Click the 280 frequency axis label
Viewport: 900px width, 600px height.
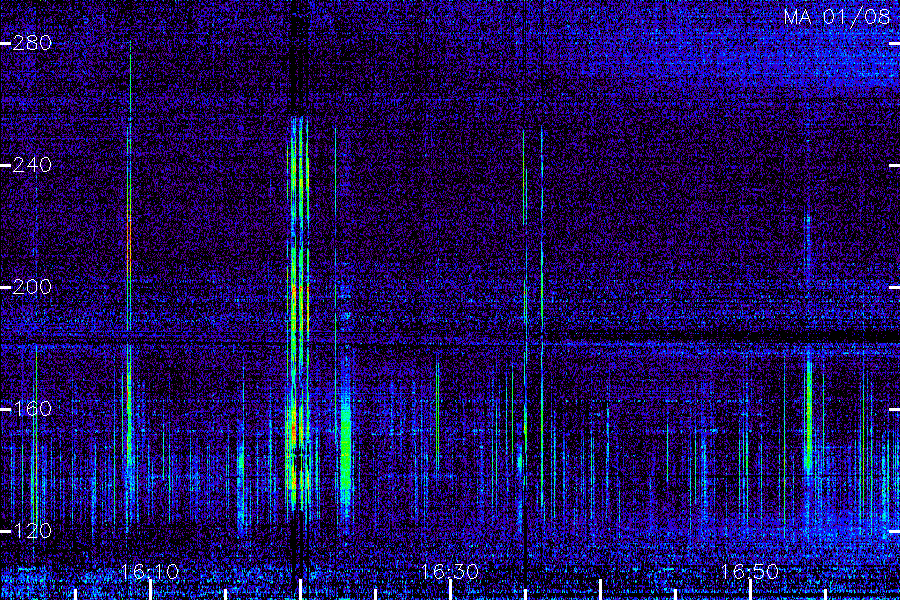point(32,43)
